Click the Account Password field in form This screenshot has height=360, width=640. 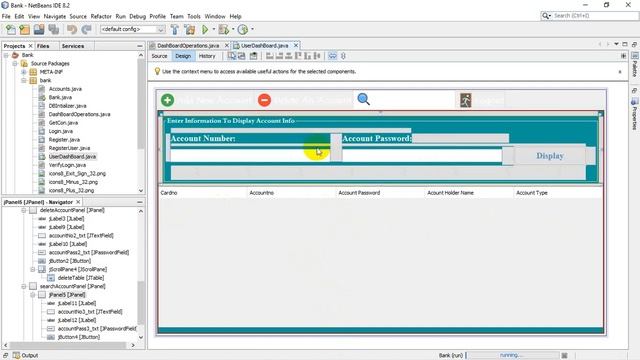pos(422,155)
